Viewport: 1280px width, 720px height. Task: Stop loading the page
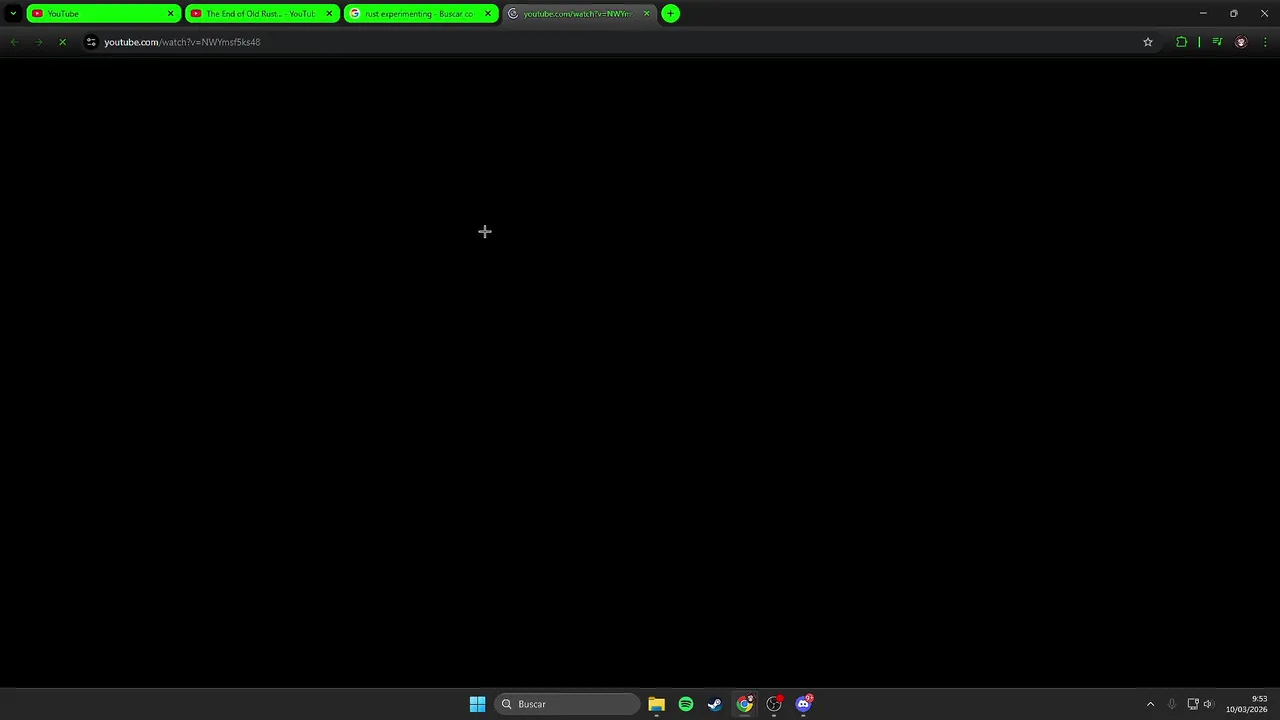(x=62, y=42)
